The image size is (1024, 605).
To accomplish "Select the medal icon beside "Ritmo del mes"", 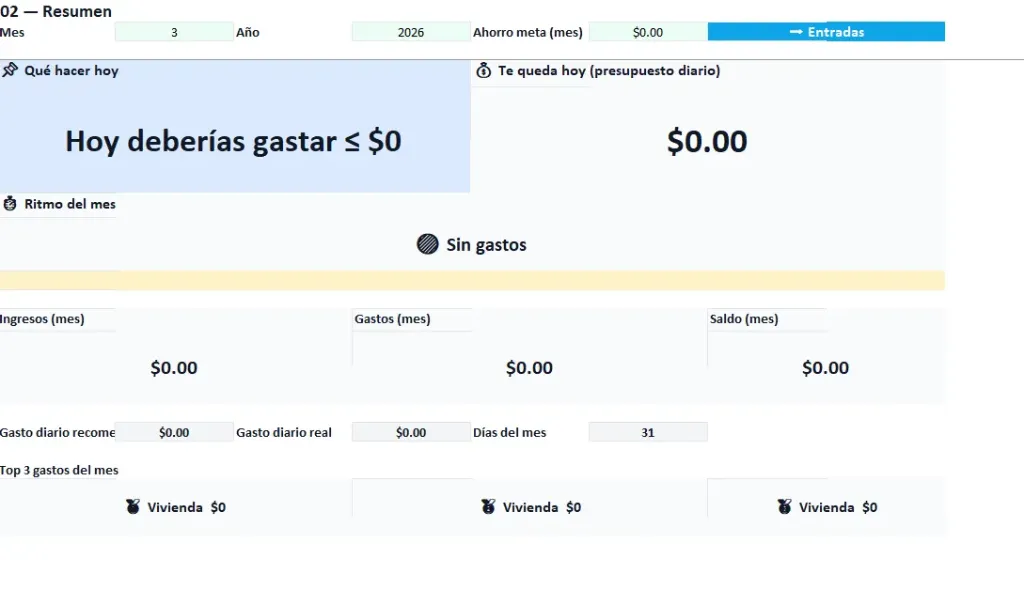I will pos(8,203).
